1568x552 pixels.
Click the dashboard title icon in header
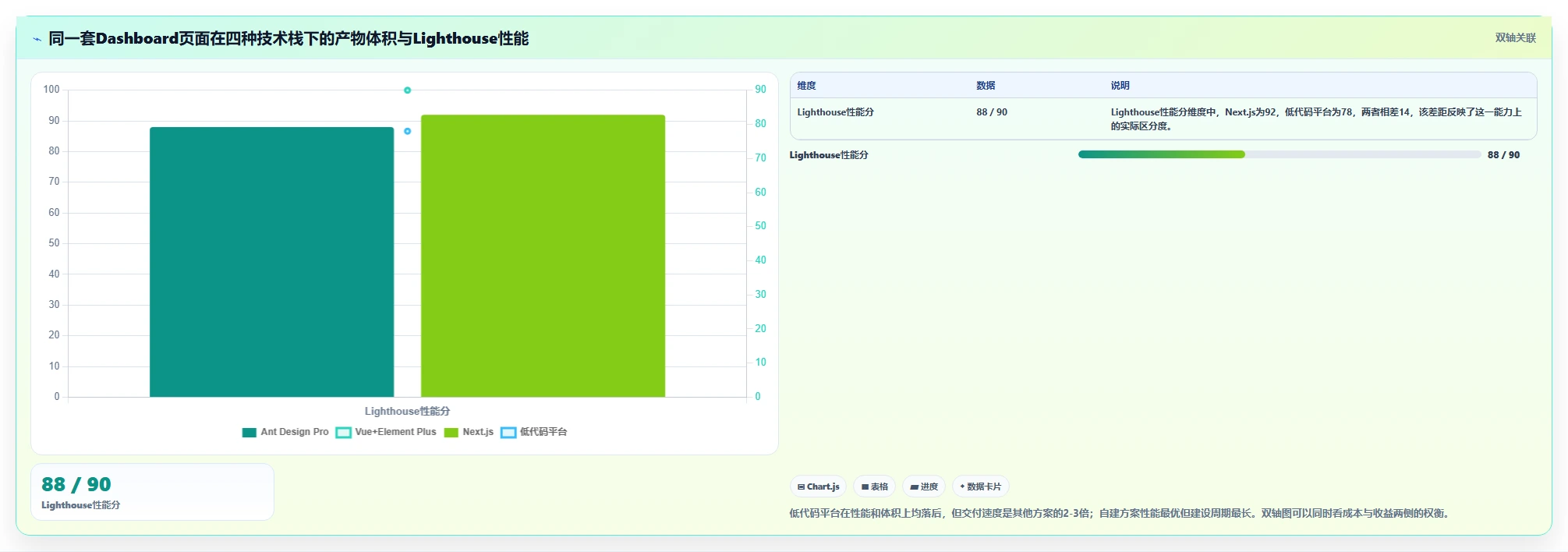point(37,39)
